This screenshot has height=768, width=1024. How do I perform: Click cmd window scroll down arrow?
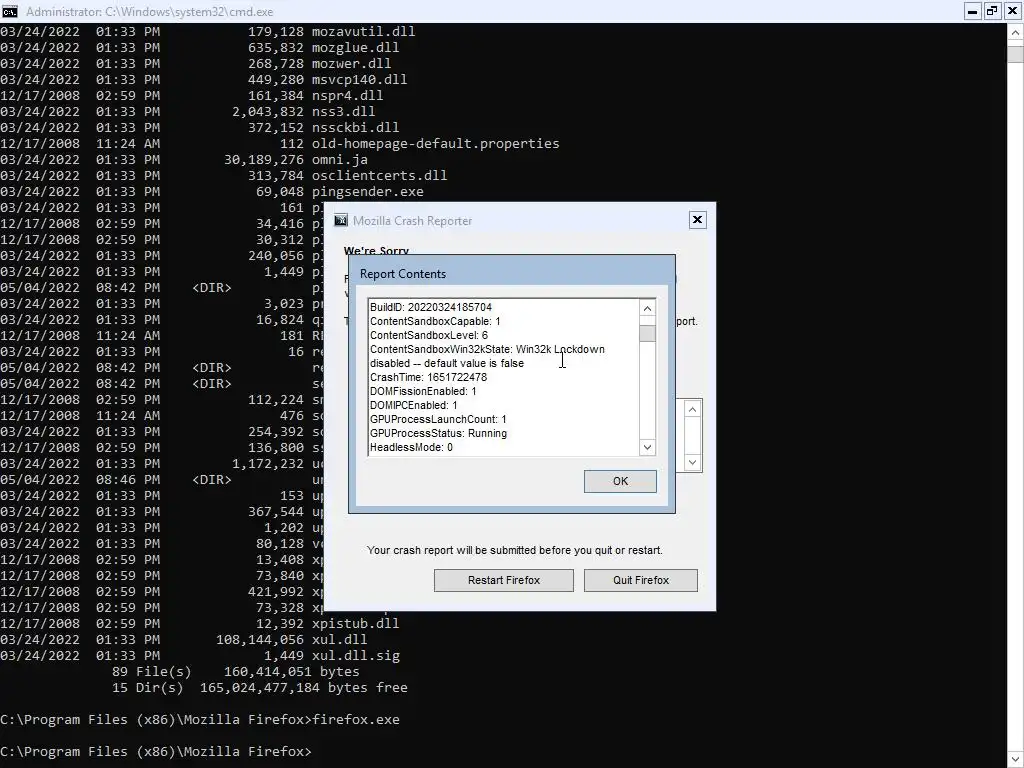click(1016, 760)
